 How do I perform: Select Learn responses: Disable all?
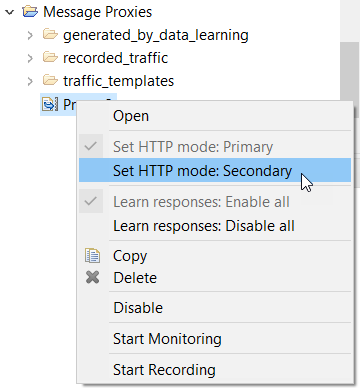[215, 226]
